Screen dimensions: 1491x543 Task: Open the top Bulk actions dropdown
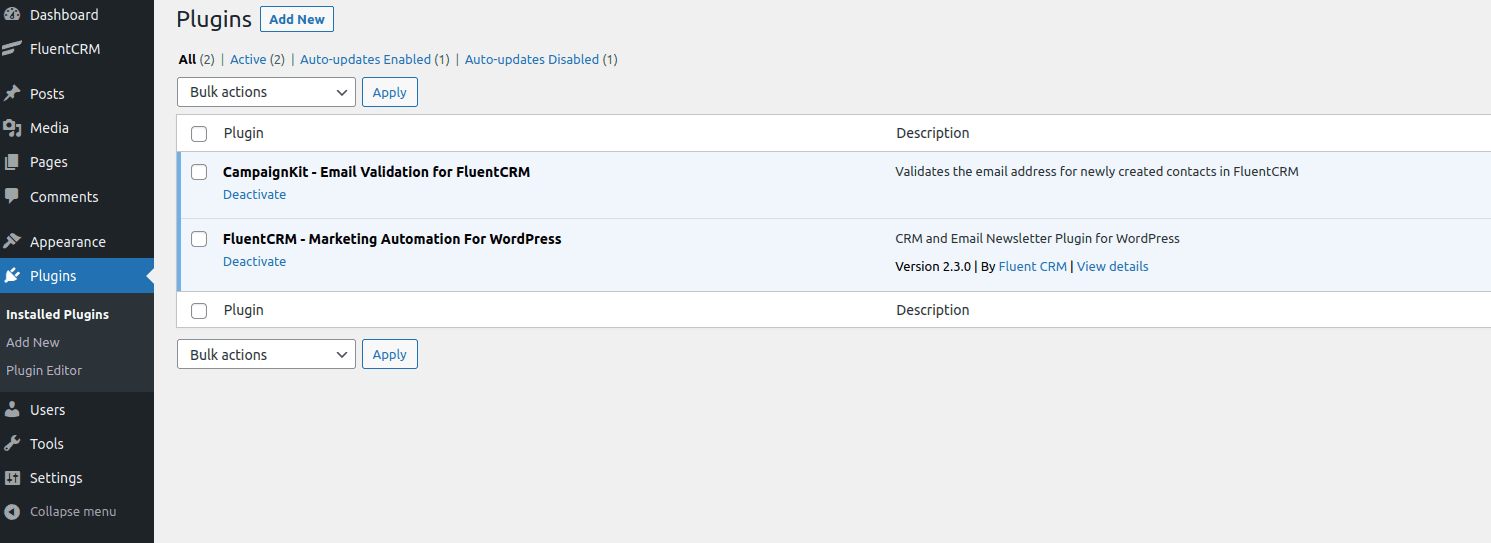point(266,92)
